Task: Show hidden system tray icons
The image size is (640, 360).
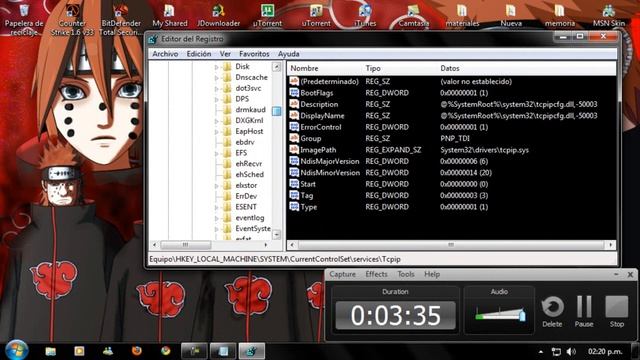Action: click(x=541, y=351)
